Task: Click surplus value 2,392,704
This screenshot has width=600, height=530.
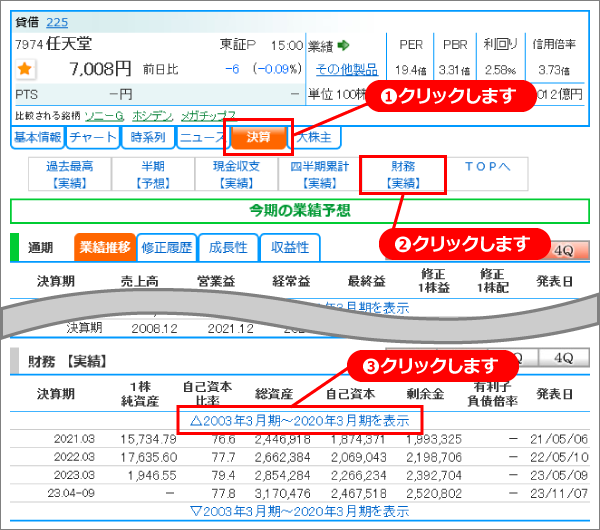Action: (434, 475)
